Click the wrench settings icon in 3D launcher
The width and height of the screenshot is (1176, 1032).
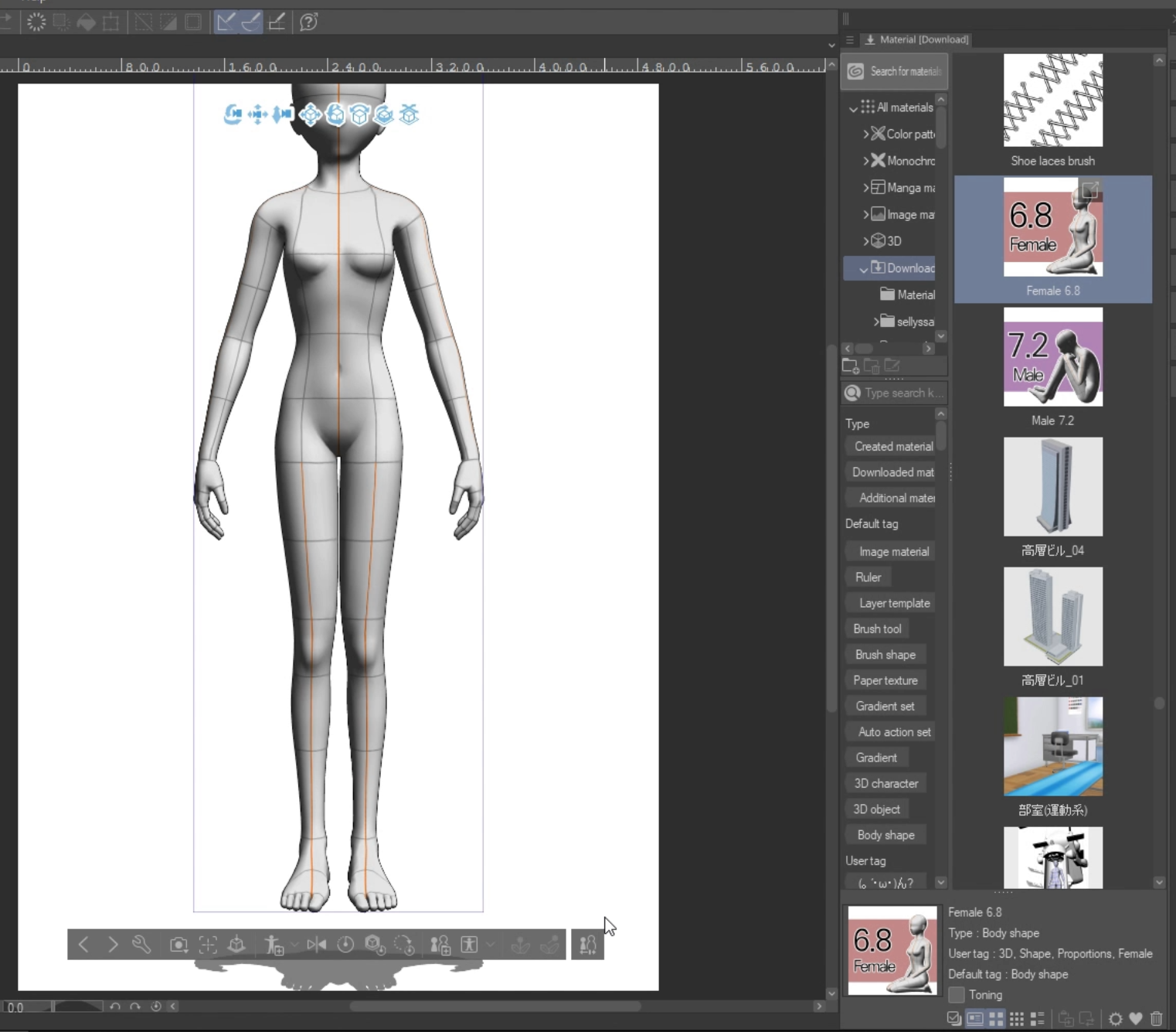pos(141,945)
